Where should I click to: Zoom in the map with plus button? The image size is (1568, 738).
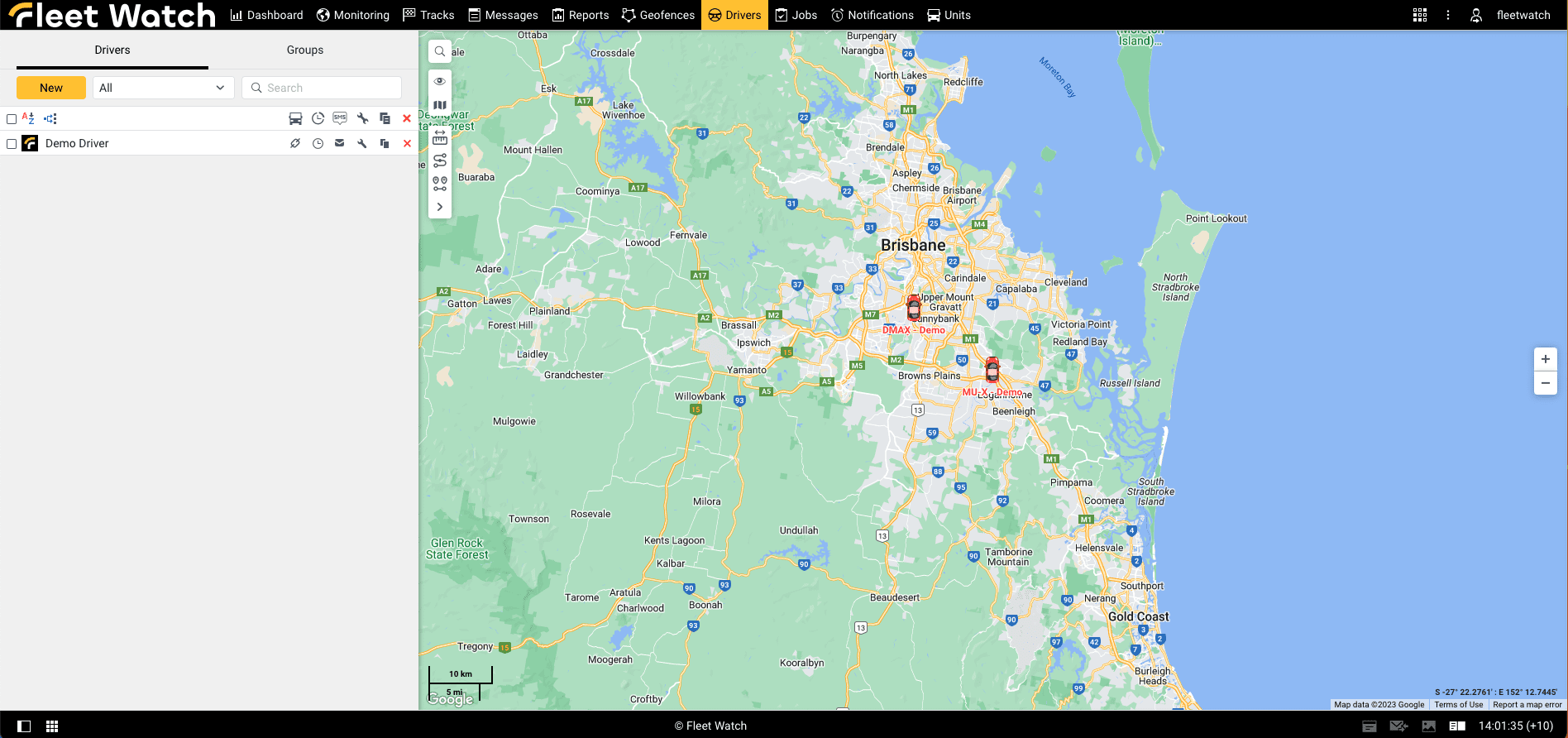pyautogui.click(x=1546, y=359)
